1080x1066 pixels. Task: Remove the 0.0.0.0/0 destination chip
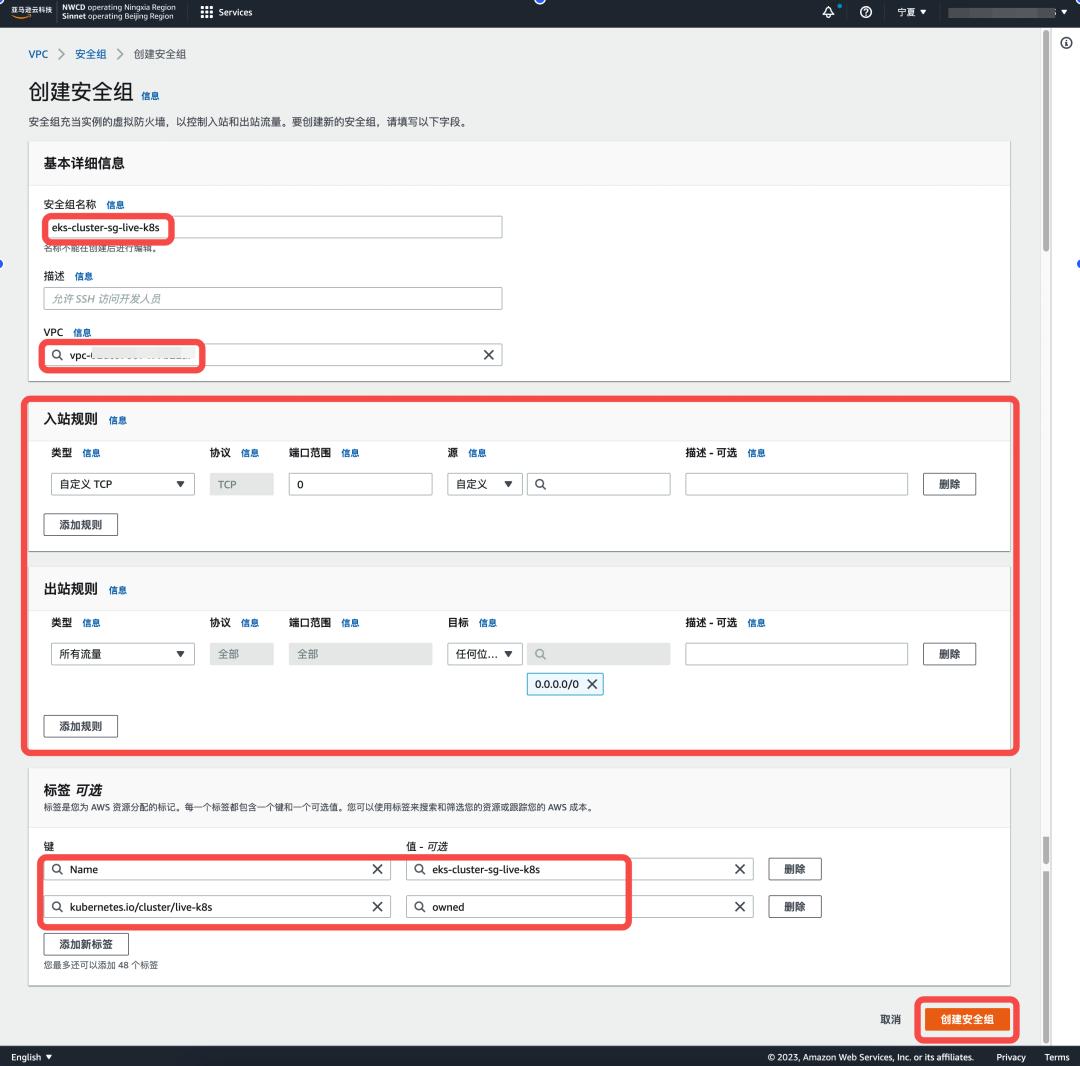[592, 684]
